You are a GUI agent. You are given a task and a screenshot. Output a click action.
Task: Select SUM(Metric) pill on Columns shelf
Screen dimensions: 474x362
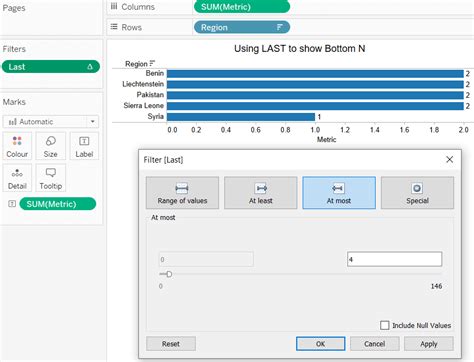click(242, 7)
